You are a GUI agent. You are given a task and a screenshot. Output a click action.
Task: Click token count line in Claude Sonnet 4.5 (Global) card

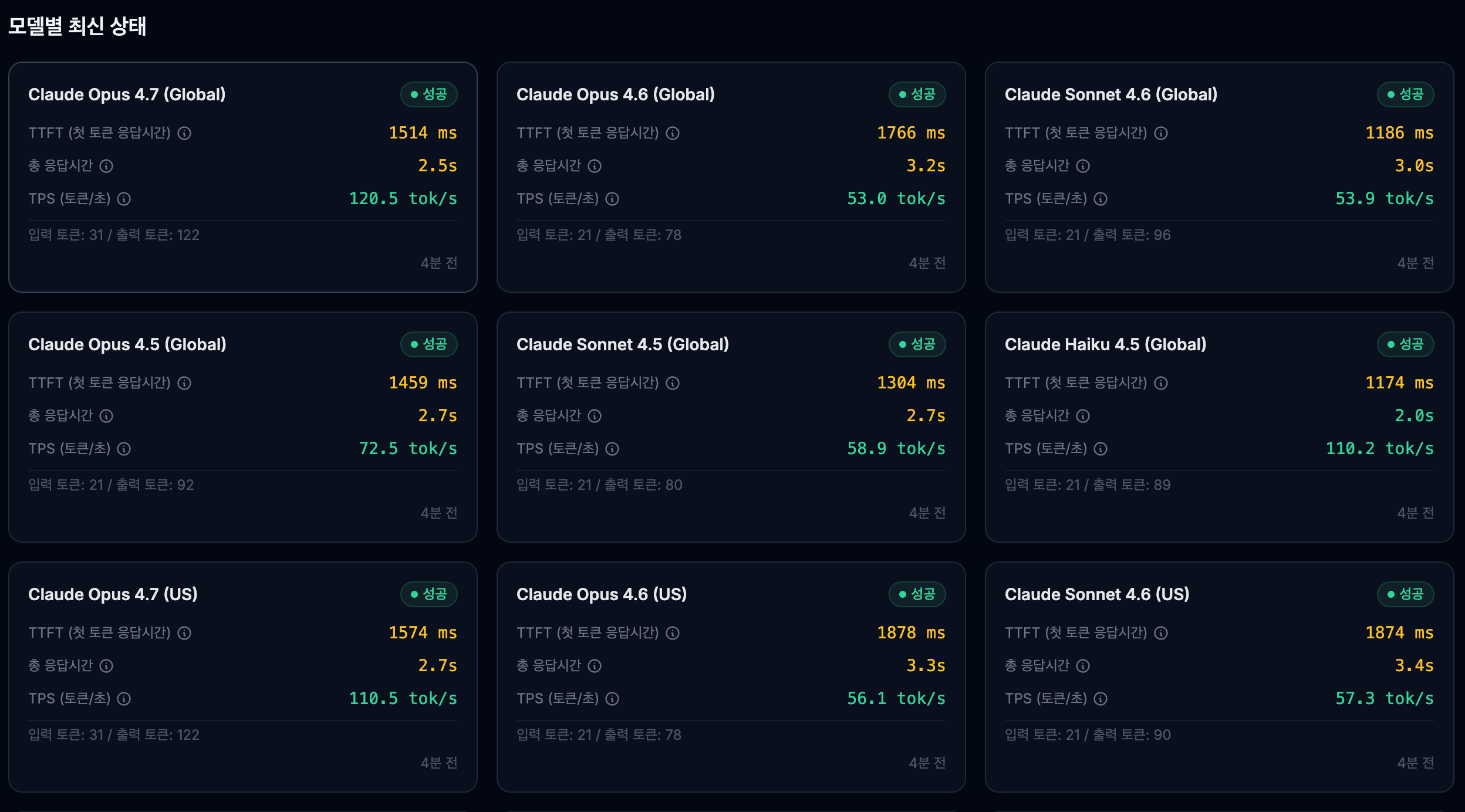click(x=599, y=485)
